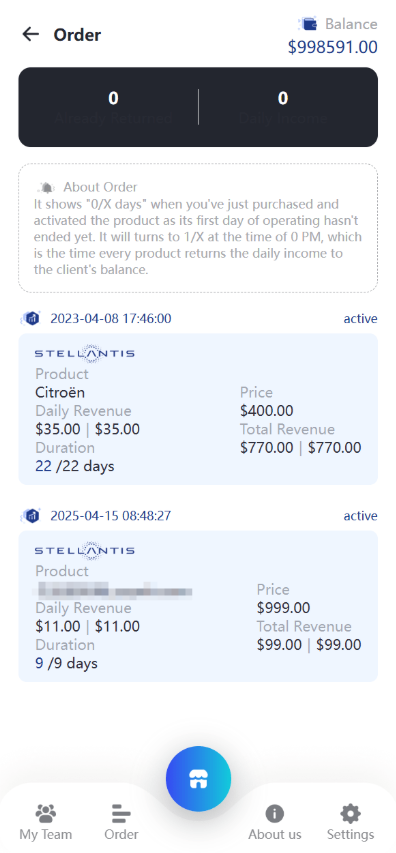Open Settings gear icon

pos(350,814)
